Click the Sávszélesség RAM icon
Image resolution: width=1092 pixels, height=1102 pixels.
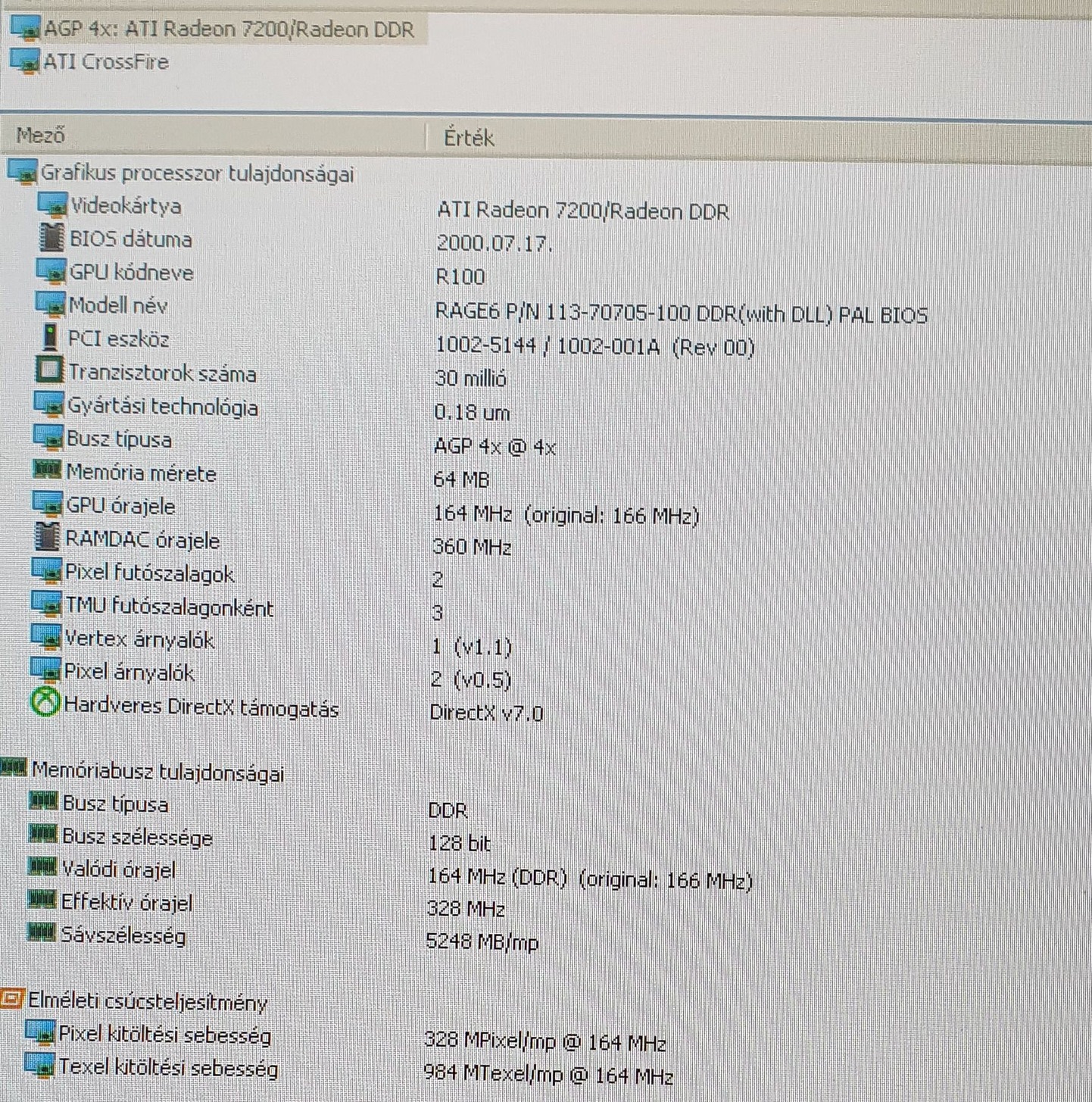pyautogui.click(x=41, y=932)
